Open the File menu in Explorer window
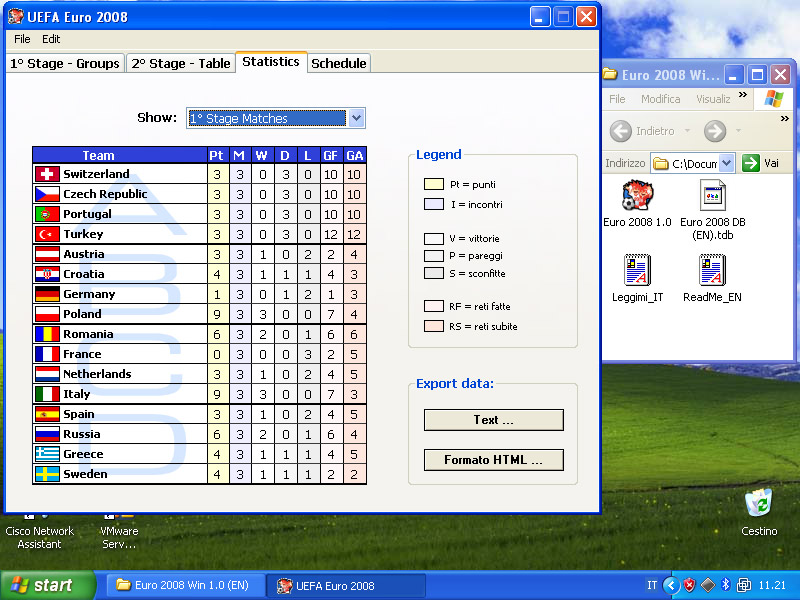Screen dimensions: 800x600 [x=617, y=99]
